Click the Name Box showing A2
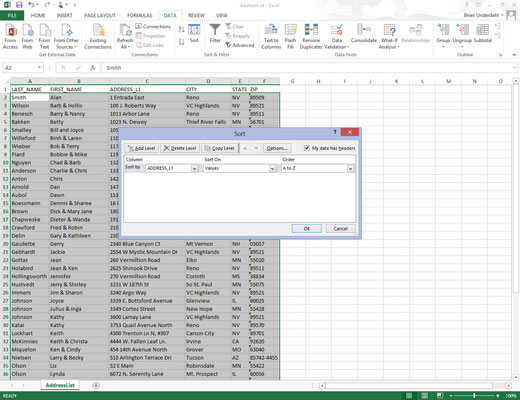Image resolution: width=520 pixels, height=400 pixels. click(x=23, y=68)
